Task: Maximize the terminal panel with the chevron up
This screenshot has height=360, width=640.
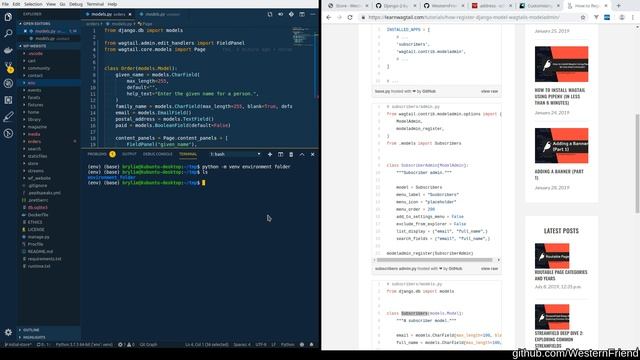Action: 302,154
